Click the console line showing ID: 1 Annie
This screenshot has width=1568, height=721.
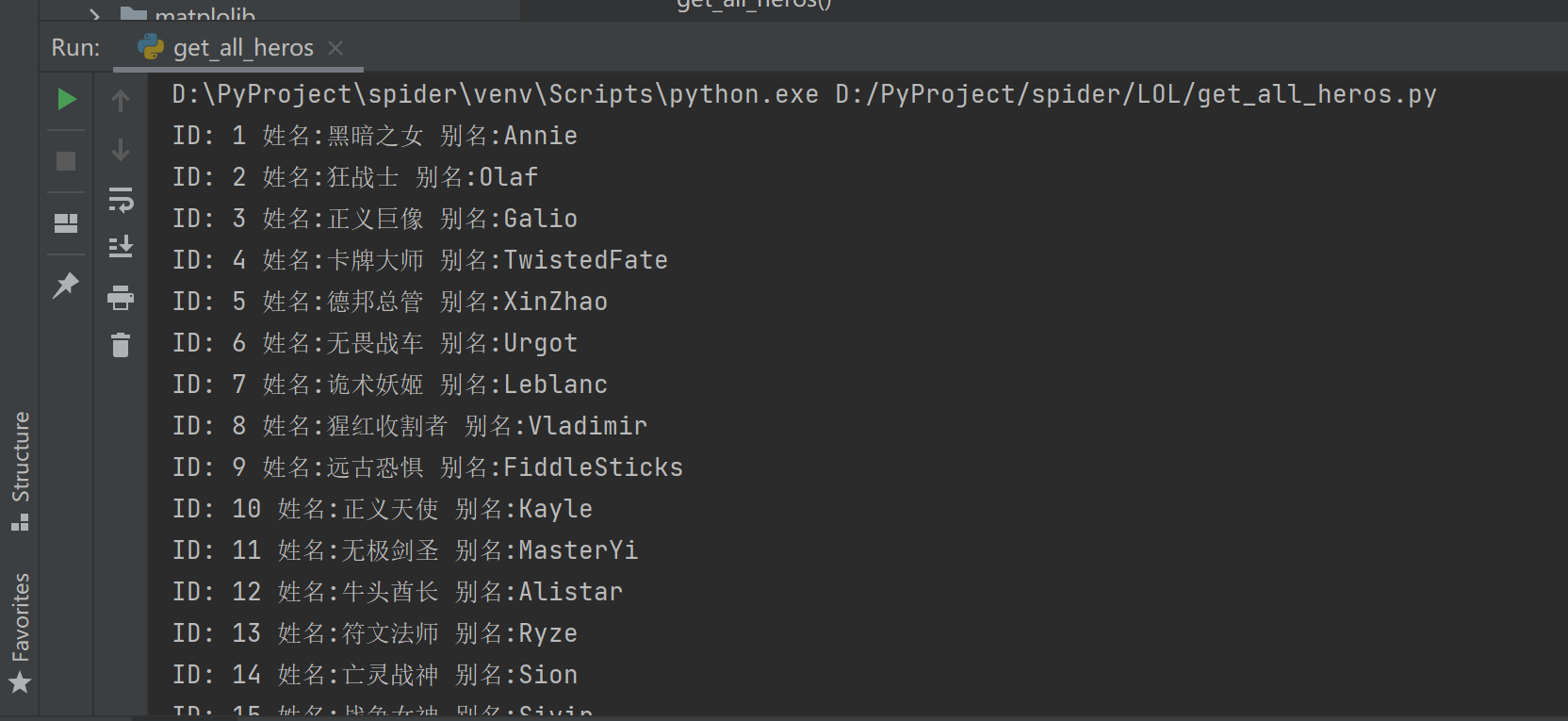[x=374, y=135]
